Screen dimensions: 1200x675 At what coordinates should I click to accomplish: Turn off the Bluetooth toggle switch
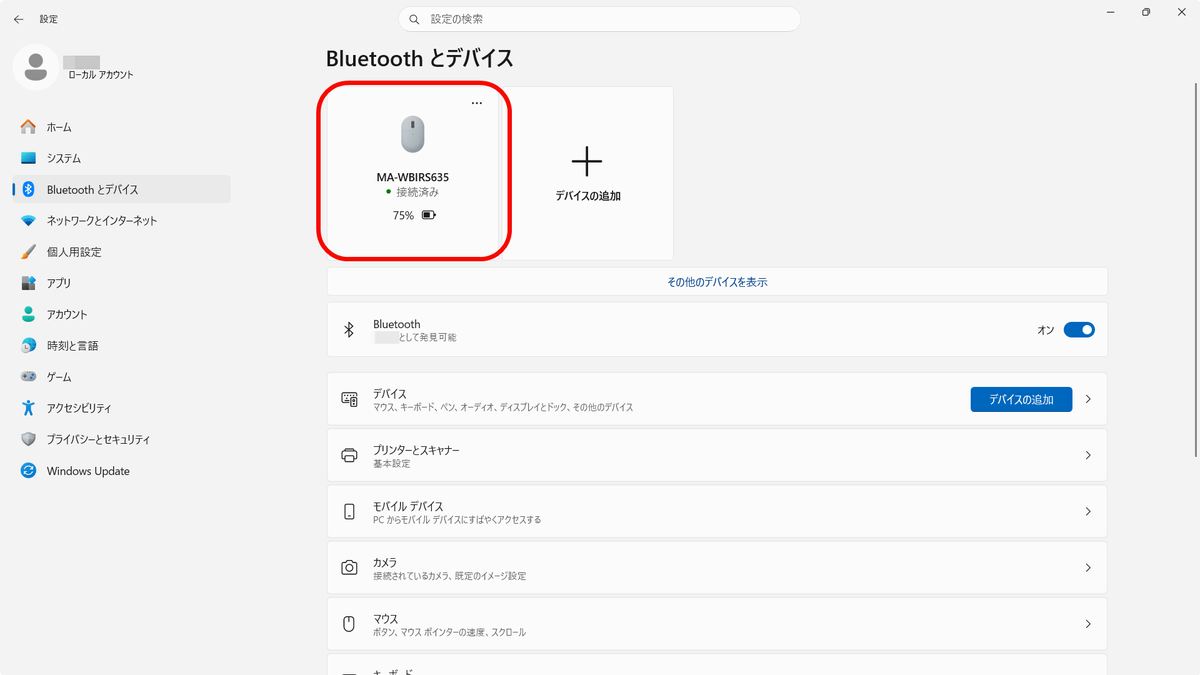(x=1079, y=330)
